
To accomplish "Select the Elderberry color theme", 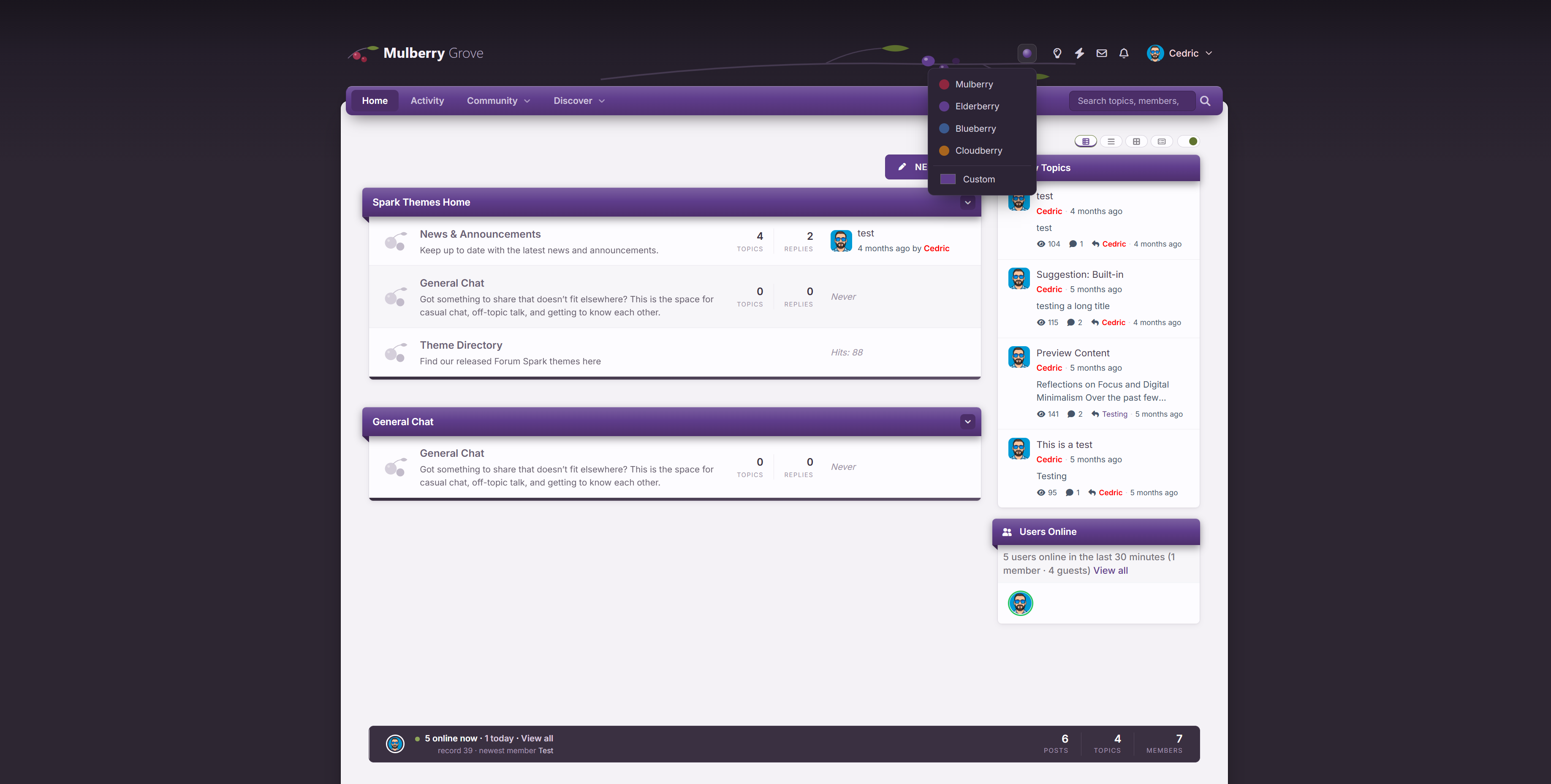I will [x=982, y=106].
